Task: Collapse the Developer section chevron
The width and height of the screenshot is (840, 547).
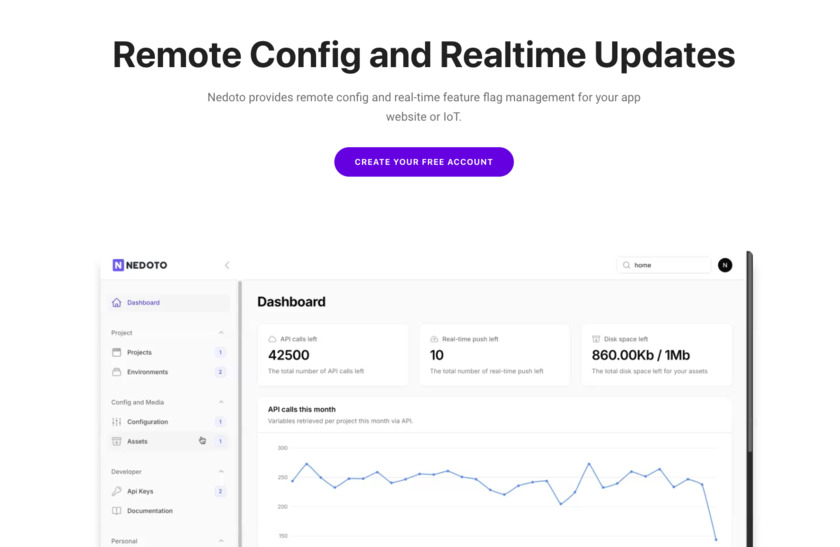Action: [221, 471]
